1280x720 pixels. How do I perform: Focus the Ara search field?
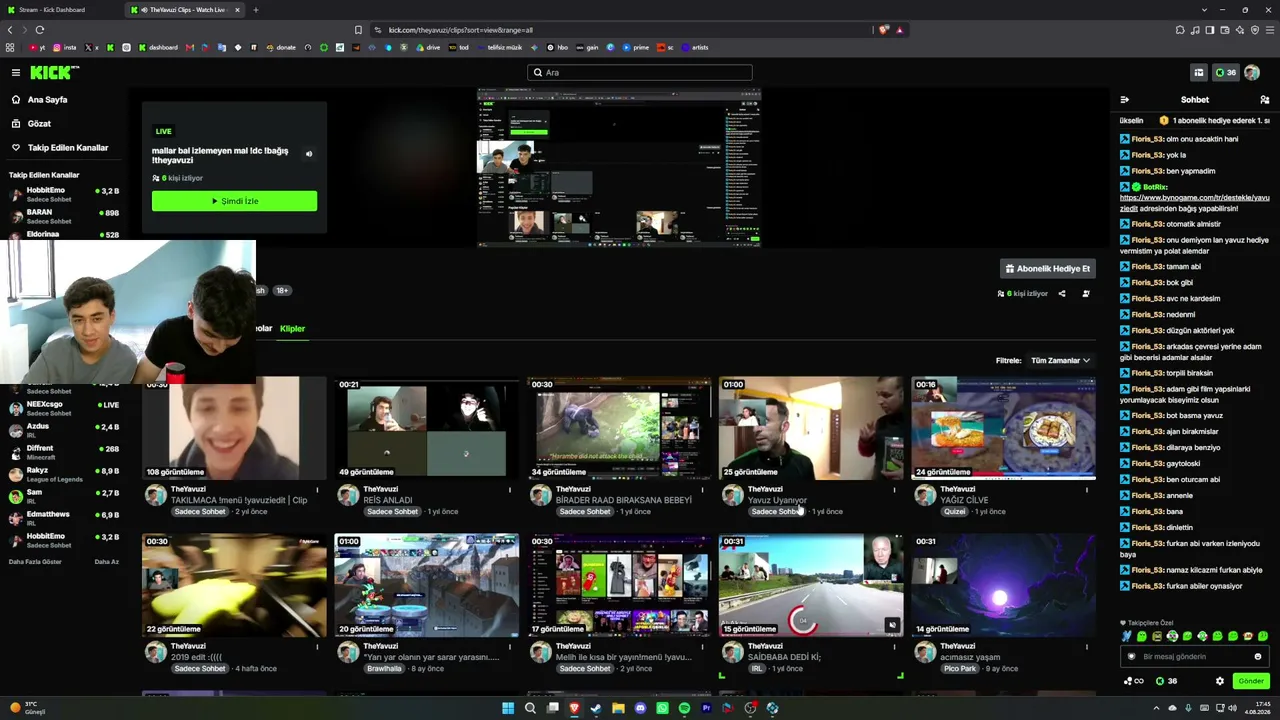point(640,72)
